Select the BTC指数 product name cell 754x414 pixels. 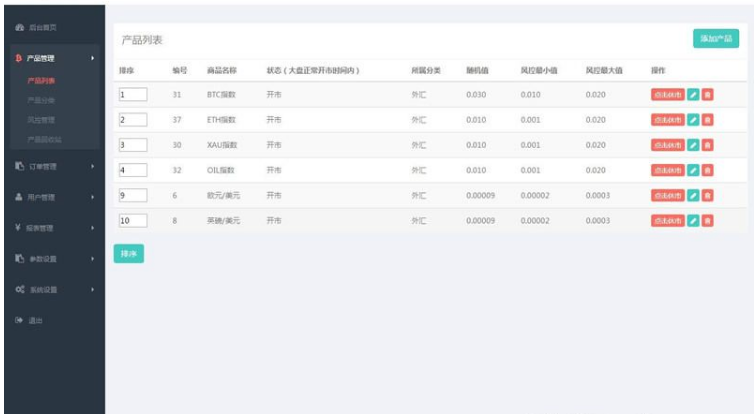pyautogui.click(x=221, y=95)
